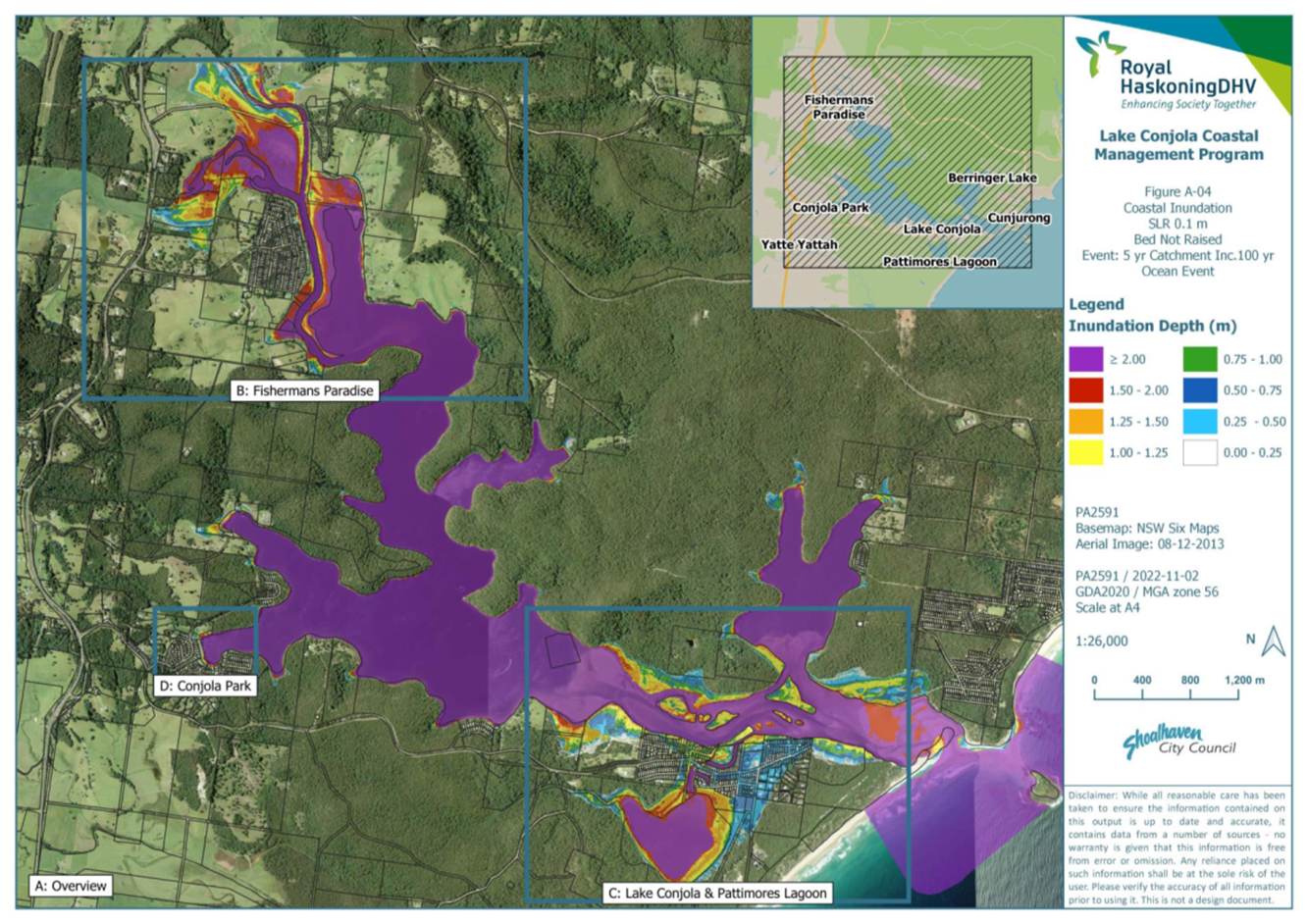
Task: Click the Shoalhaven City Council logo
Action: point(1178,742)
